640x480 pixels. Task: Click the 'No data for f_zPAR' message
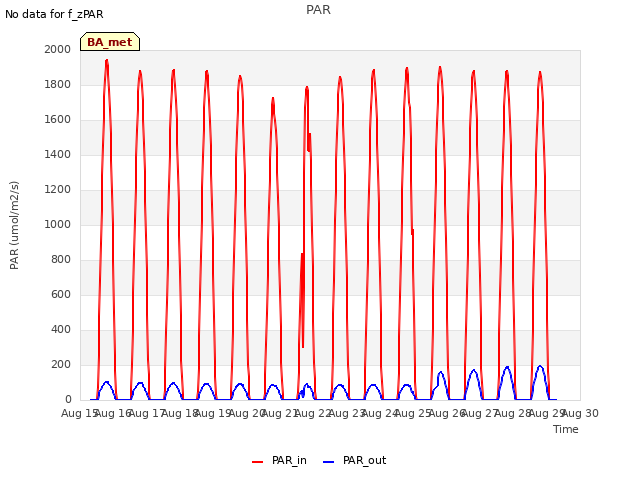pos(54,14)
